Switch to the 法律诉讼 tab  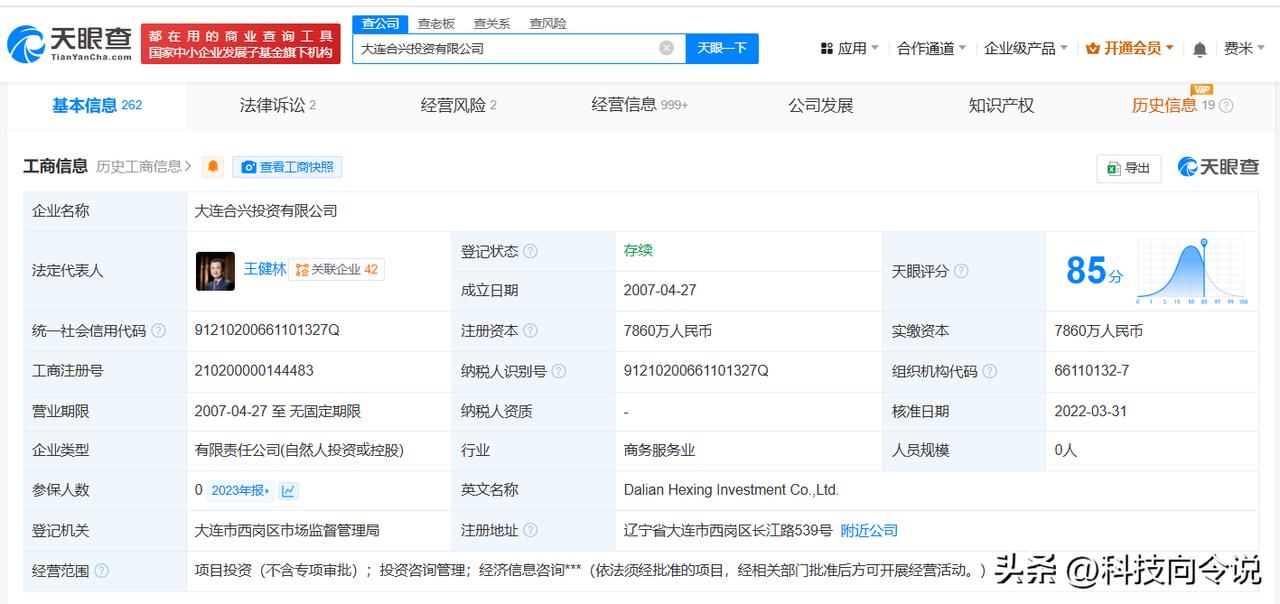277,105
